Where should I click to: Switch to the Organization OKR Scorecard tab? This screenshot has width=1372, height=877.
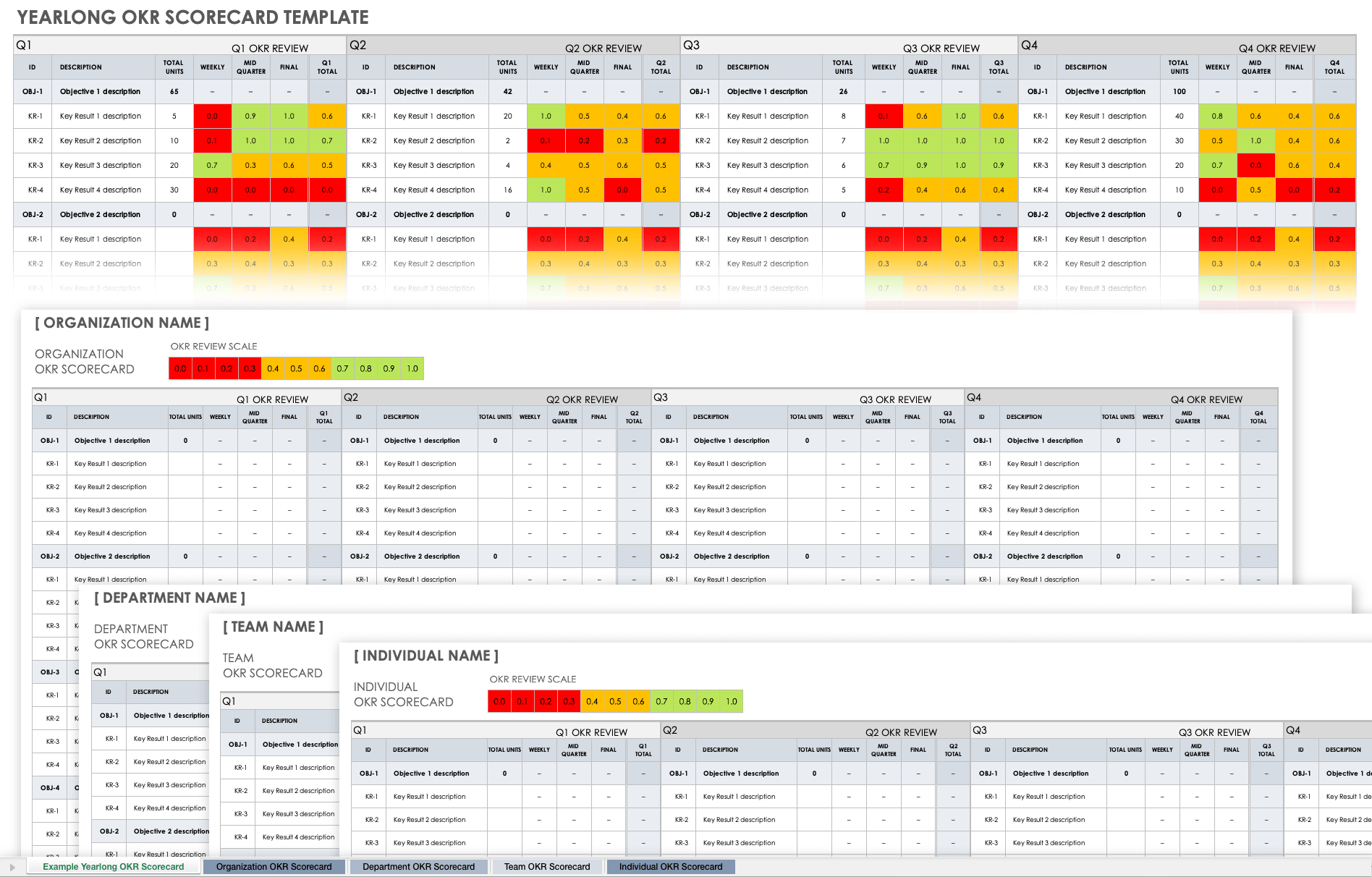pyautogui.click(x=274, y=867)
